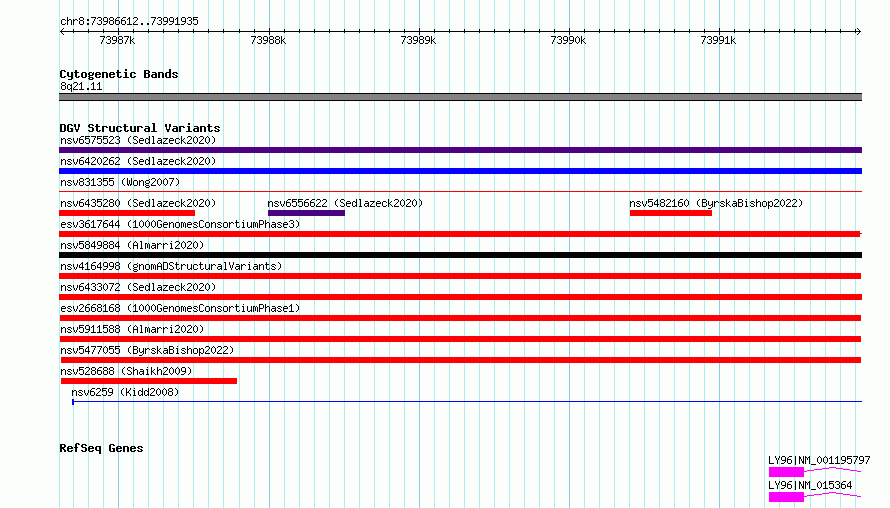Viewport: 890px width, 508px height.
Task: Click the 73989k ruler tick label
Action: pyautogui.click(x=418, y=40)
